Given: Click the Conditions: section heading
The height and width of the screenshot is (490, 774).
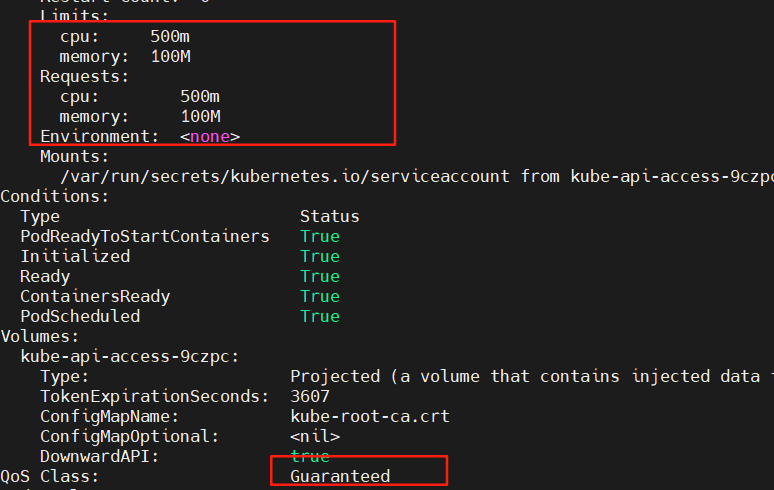Looking at the screenshot, I should click(x=55, y=196).
